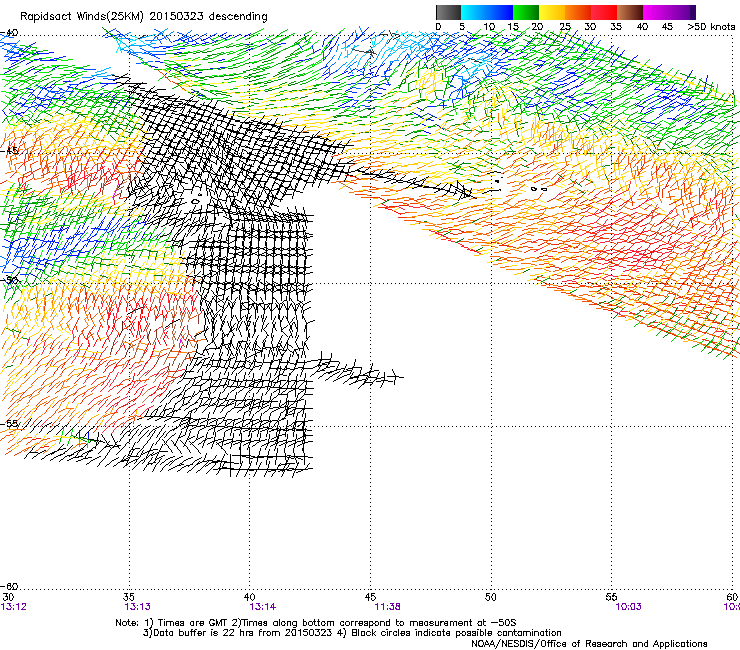The width and height of the screenshot is (740, 650).
Task: Click the yellow 20-25 knots color swatch
Action: tap(552, 12)
